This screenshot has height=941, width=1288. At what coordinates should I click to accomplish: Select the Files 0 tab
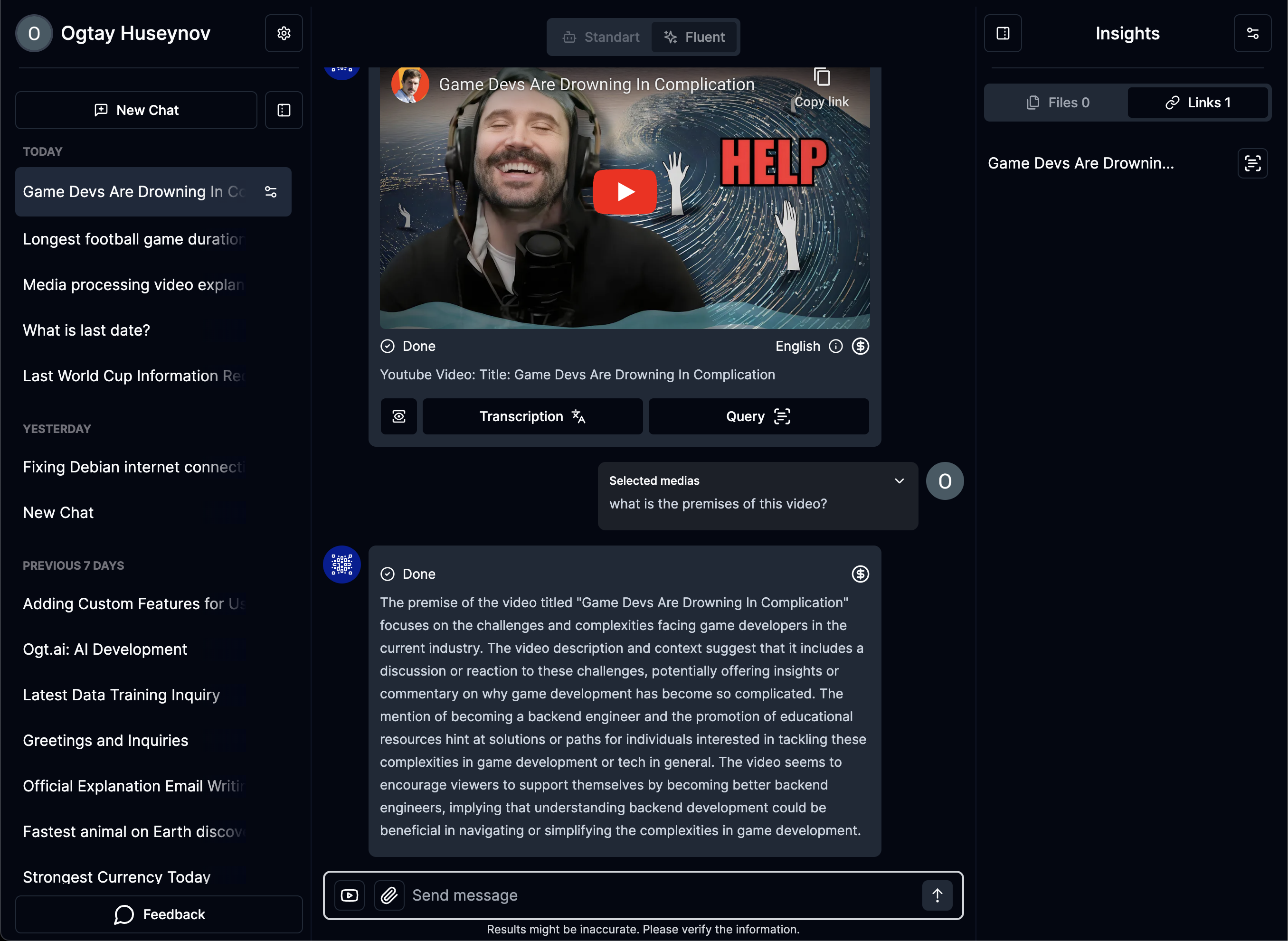1057,103
